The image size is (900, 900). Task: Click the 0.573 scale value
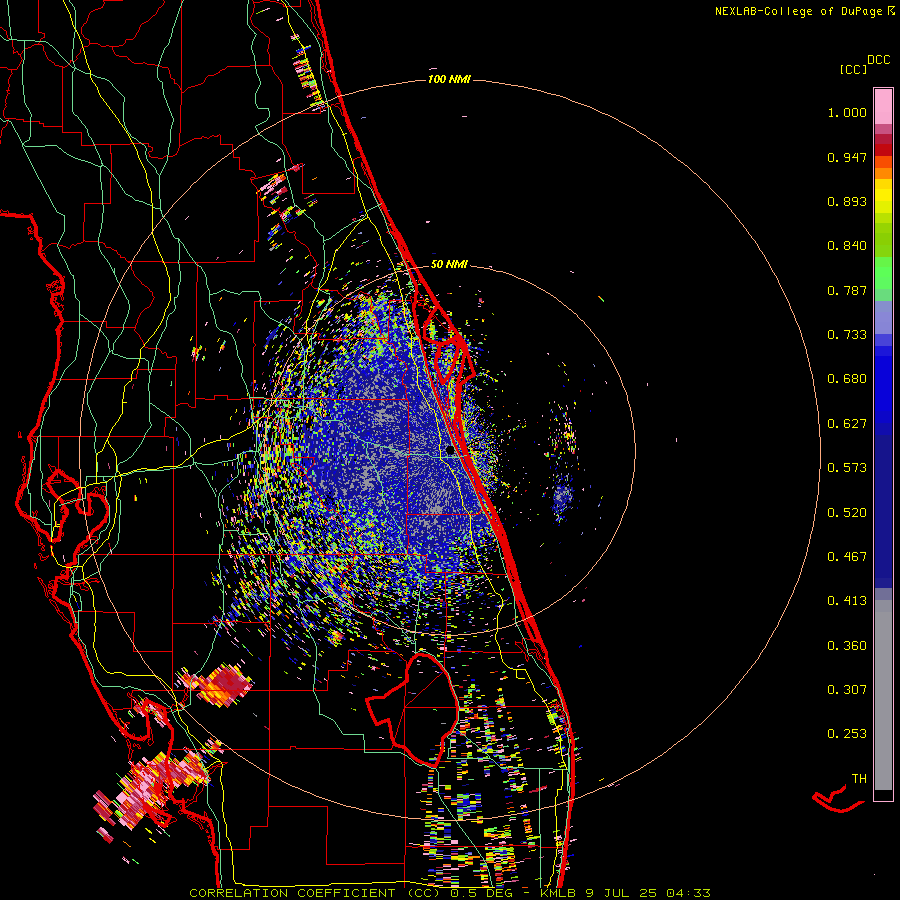tap(847, 468)
